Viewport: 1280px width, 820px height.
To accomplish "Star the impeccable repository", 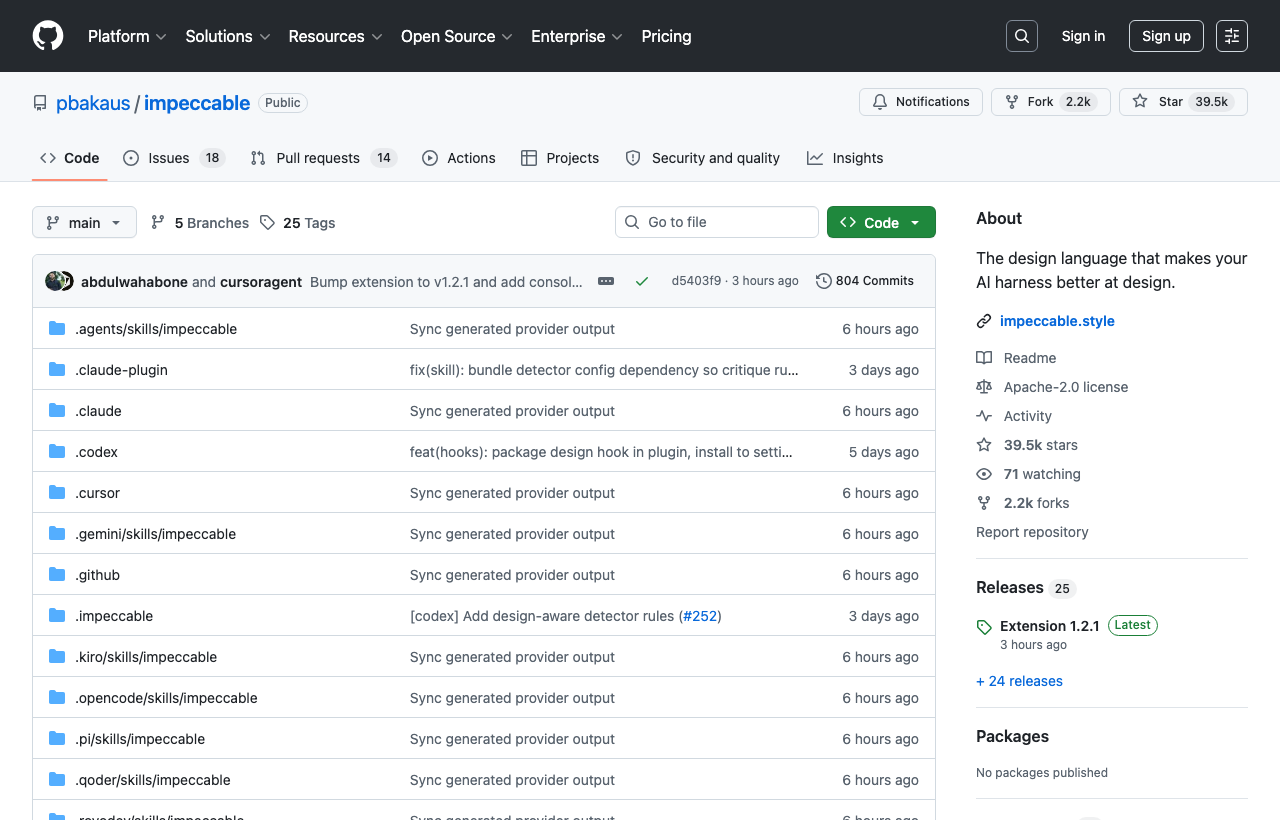I will point(1183,102).
